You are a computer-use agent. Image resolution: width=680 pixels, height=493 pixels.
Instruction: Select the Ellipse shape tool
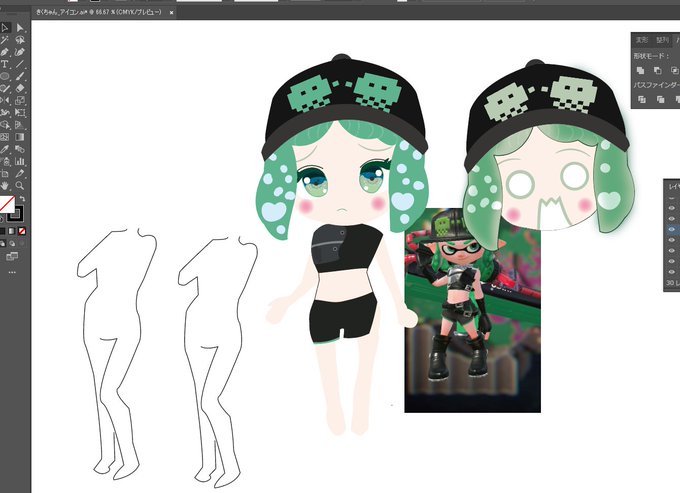click(5, 76)
